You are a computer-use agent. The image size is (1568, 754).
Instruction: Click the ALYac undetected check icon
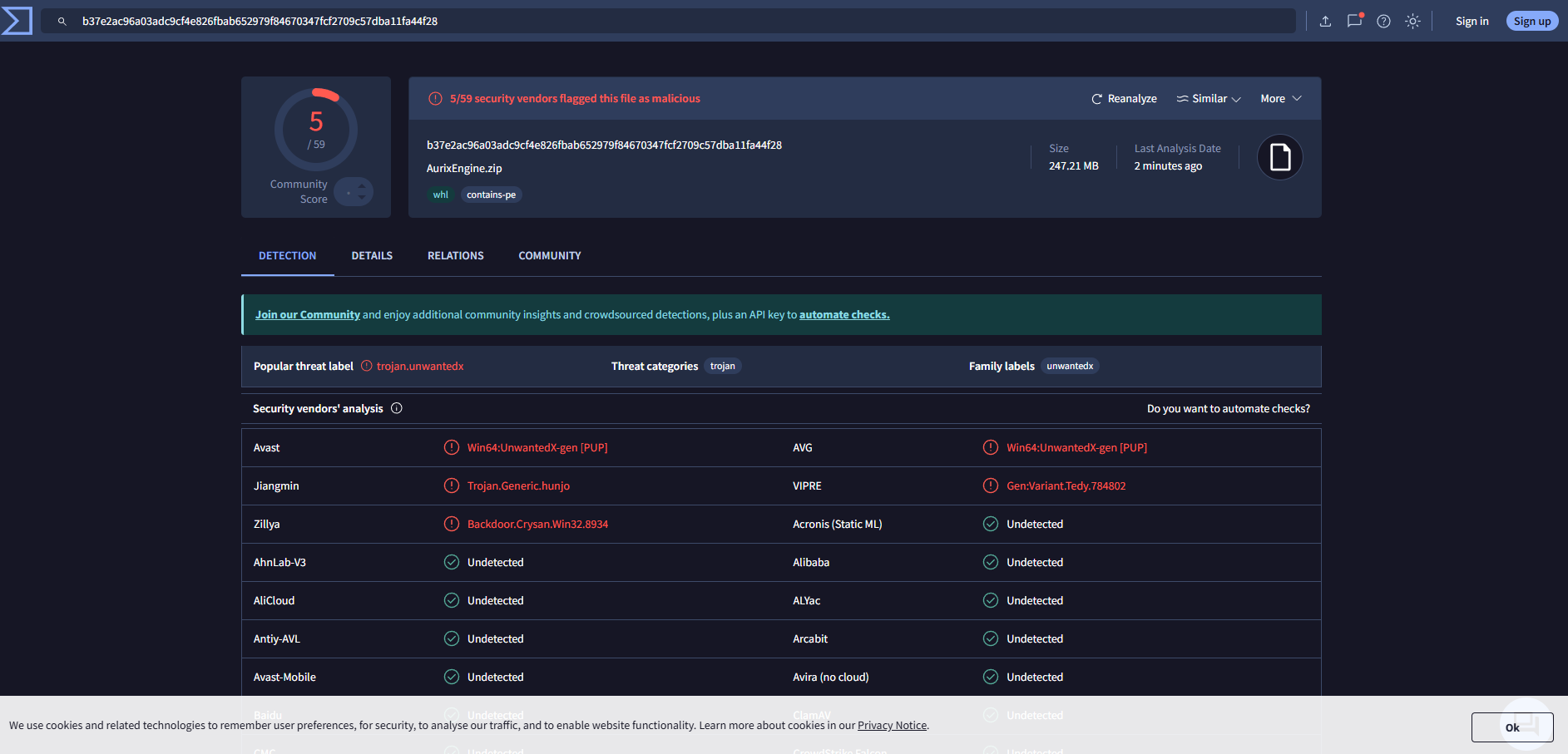click(991, 600)
